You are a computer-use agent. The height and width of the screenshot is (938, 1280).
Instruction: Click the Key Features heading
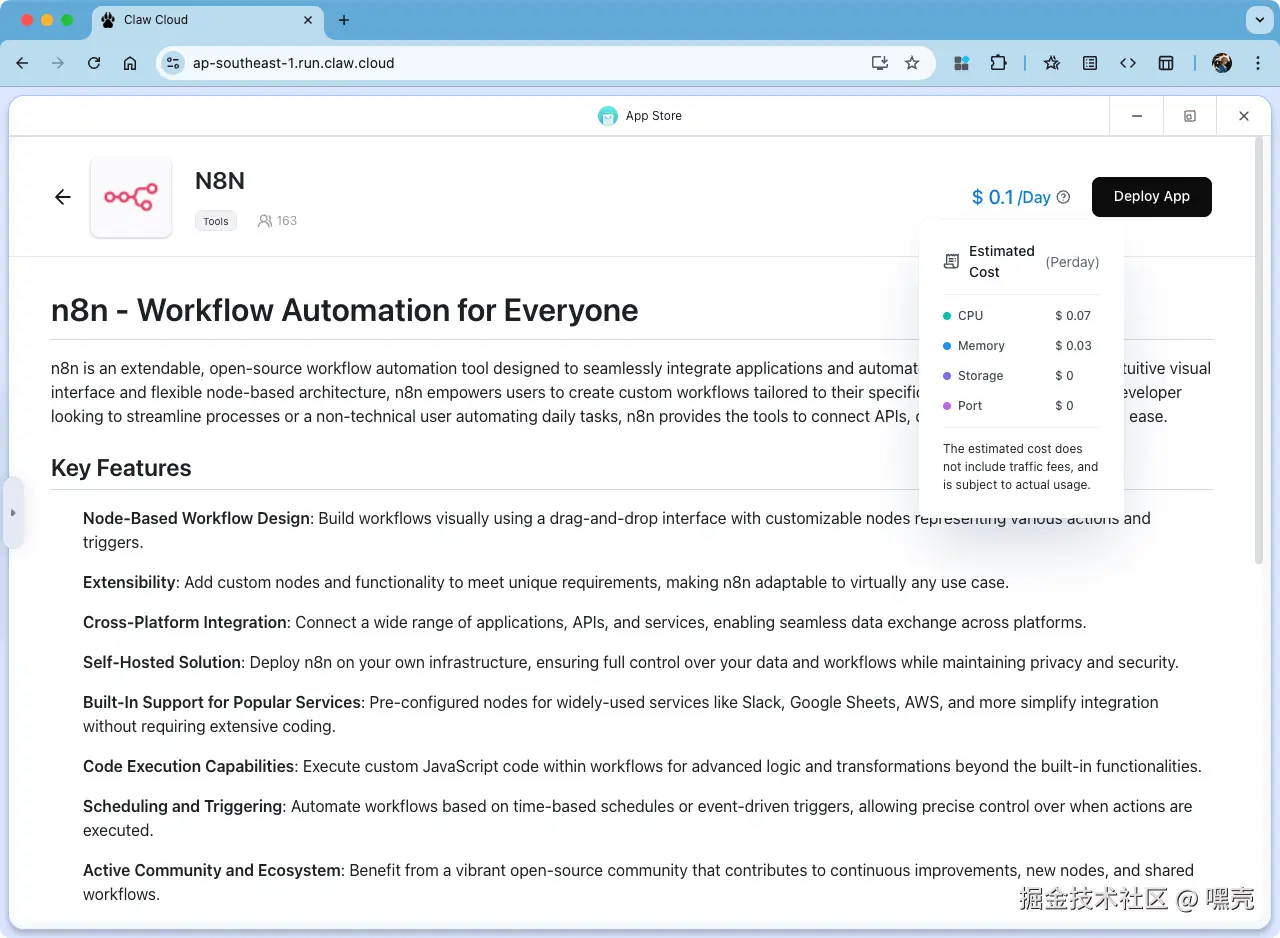[x=121, y=468]
